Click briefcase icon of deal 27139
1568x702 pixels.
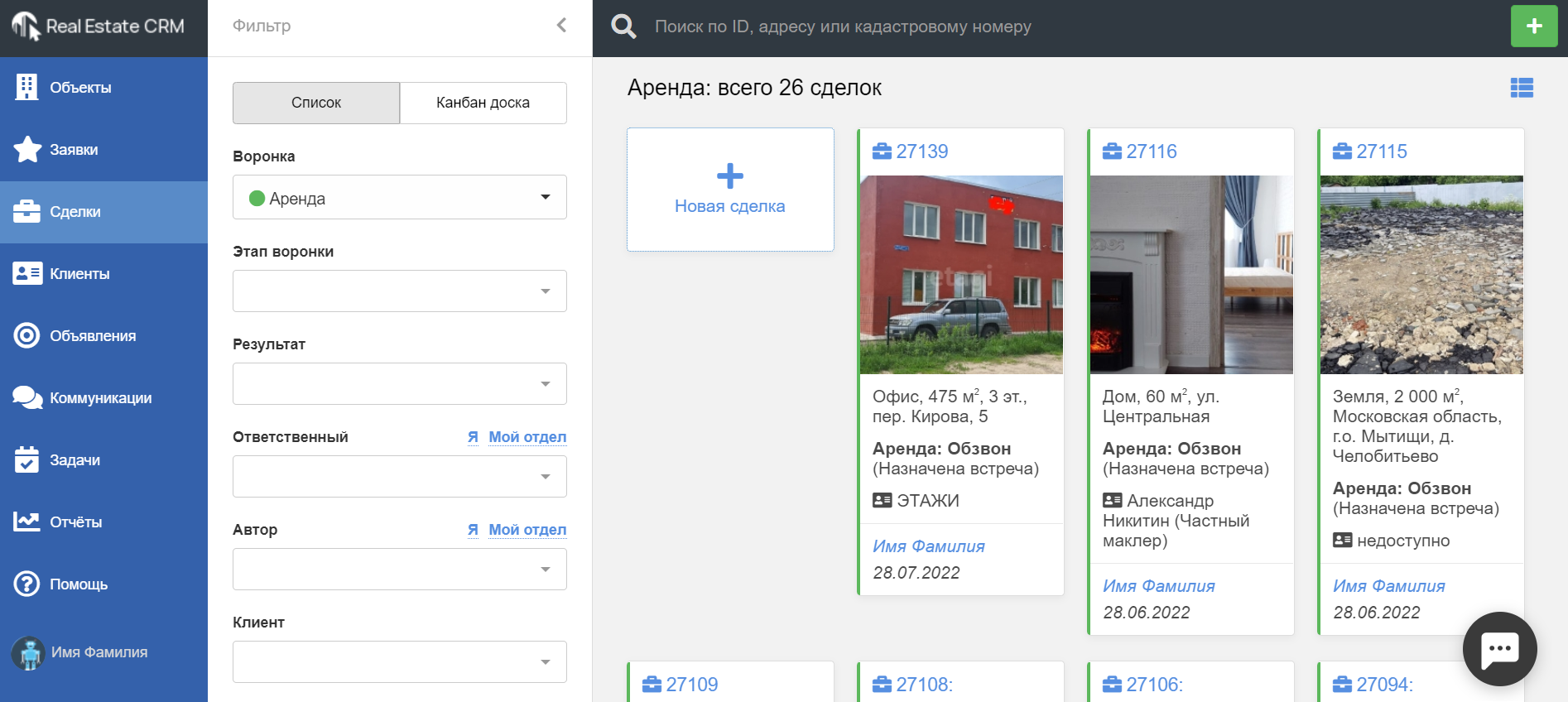[883, 151]
